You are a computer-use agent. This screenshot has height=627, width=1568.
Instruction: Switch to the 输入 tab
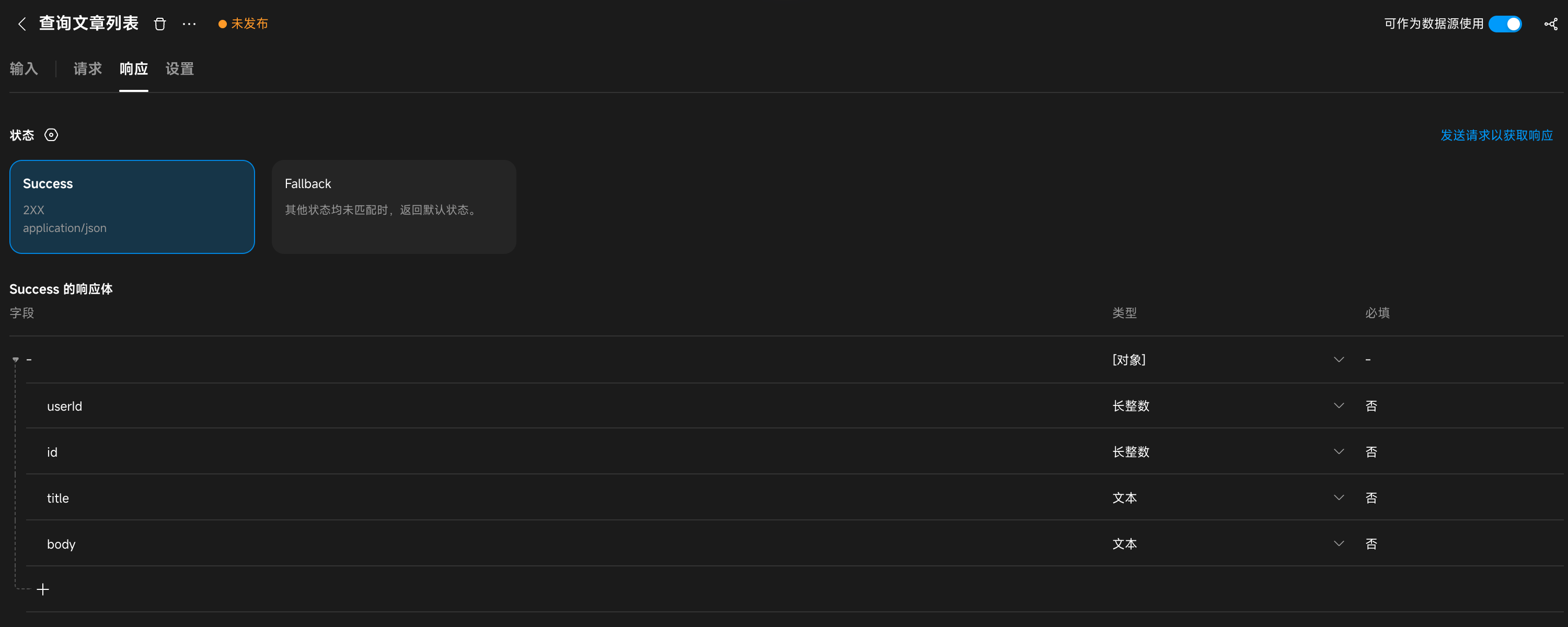24,69
